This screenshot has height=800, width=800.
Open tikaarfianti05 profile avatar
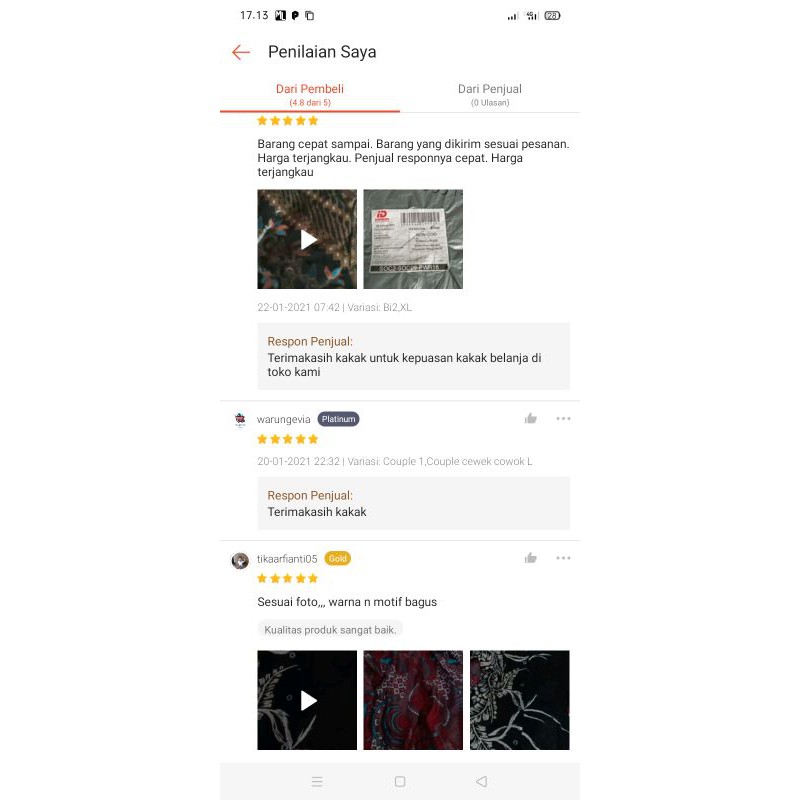coord(240,561)
